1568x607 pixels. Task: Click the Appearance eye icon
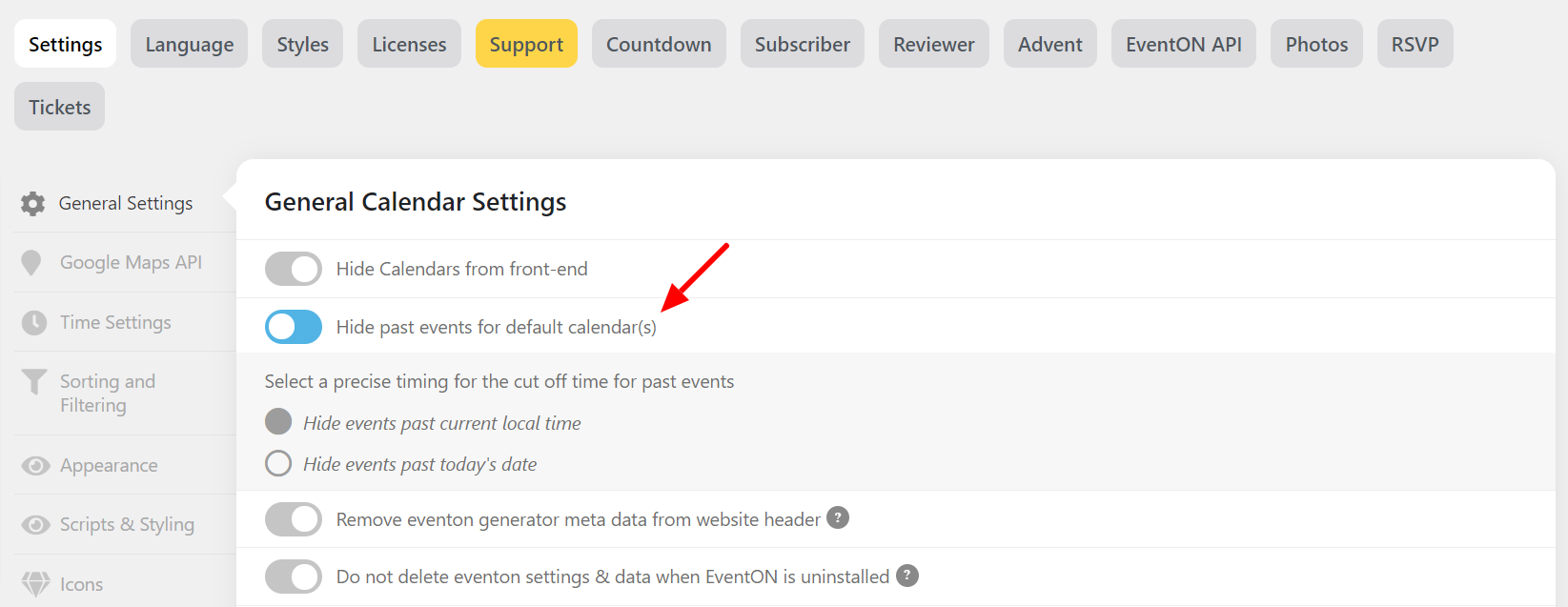tap(36, 466)
